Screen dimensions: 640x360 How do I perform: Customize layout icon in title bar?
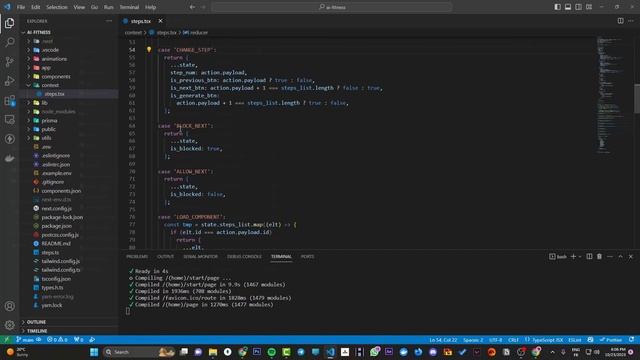click(x=589, y=7)
